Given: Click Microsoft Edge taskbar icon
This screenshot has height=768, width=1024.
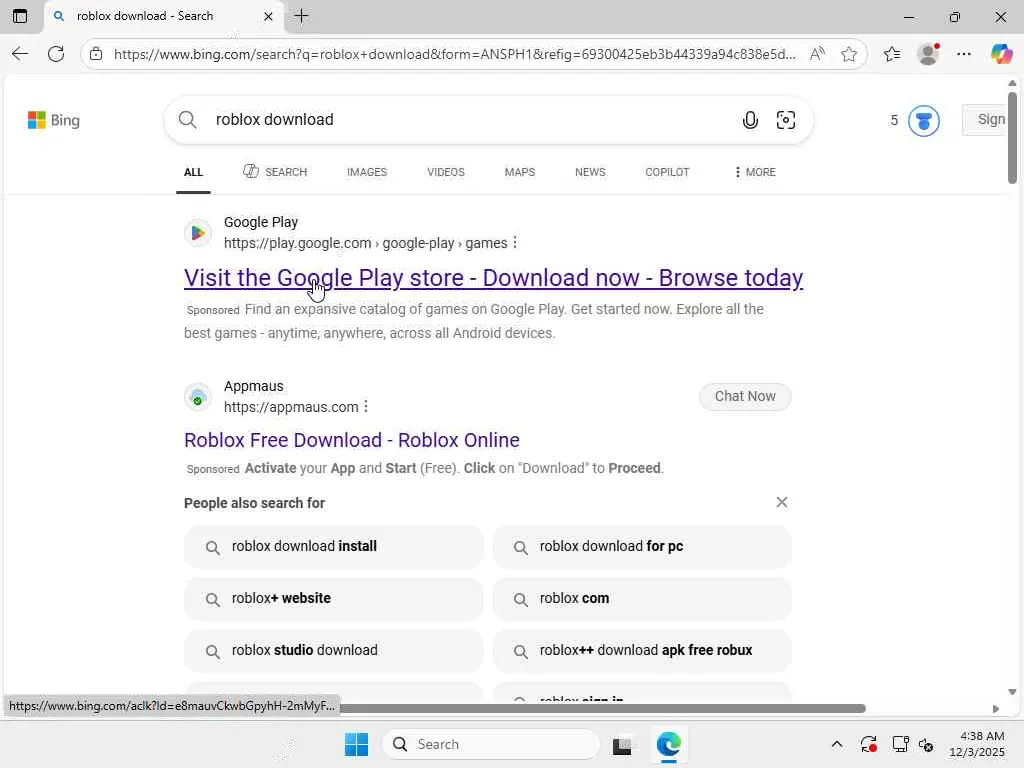Looking at the screenshot, I should (x=669, y=744).
